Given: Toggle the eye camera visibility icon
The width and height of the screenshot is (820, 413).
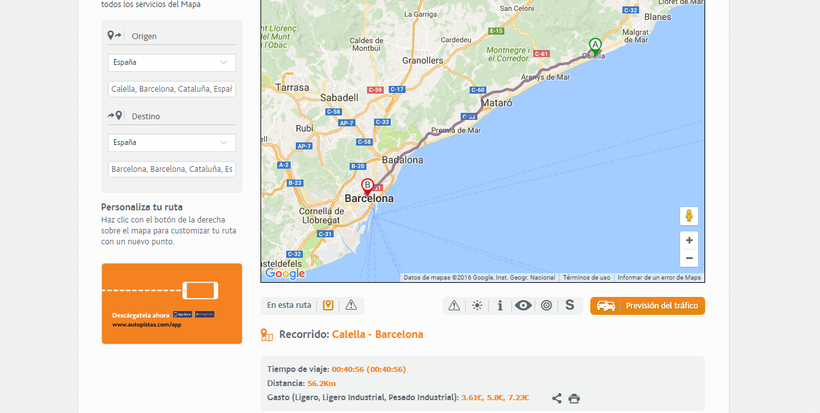Looking at the screenshot, I should pyautogui.click(x=523, y=305).
